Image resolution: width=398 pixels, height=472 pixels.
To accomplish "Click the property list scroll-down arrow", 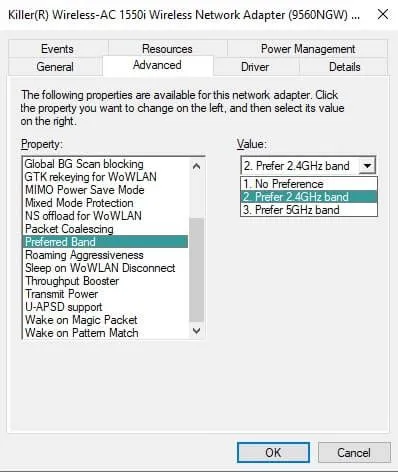I will pyautogui.click(x=196, y=331).
